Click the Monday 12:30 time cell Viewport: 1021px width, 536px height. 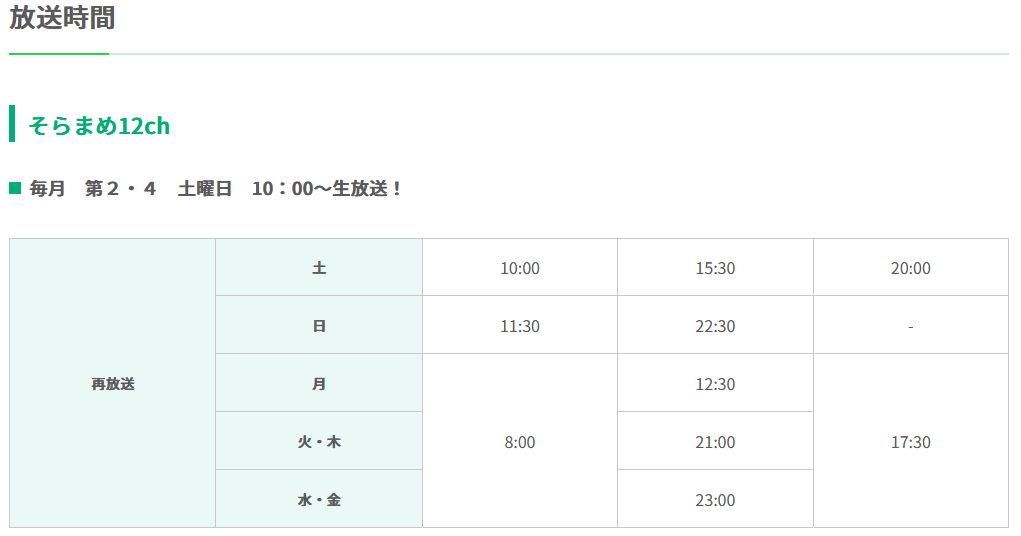(715, 383)
